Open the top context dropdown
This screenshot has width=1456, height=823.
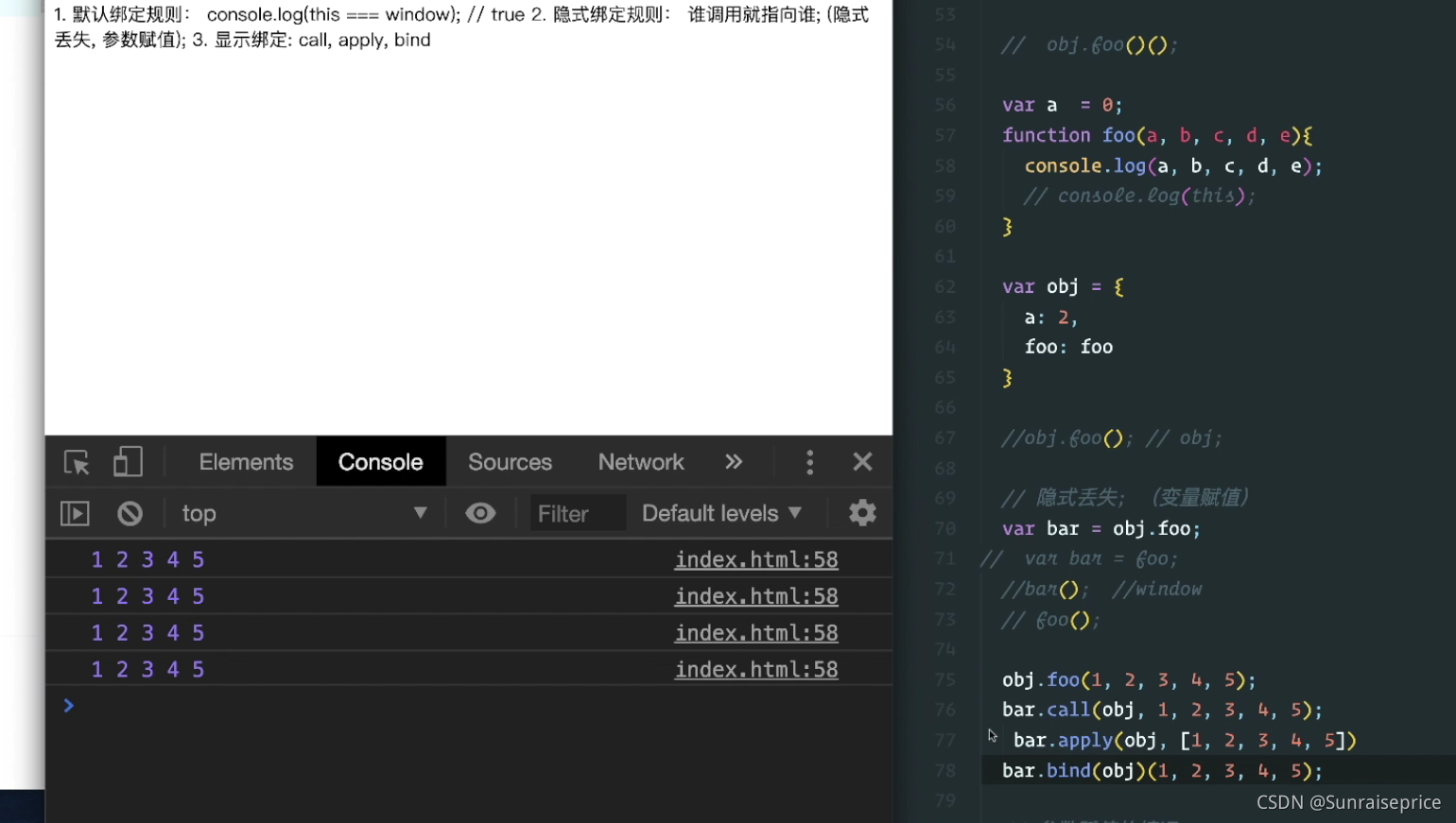(304, 513)
